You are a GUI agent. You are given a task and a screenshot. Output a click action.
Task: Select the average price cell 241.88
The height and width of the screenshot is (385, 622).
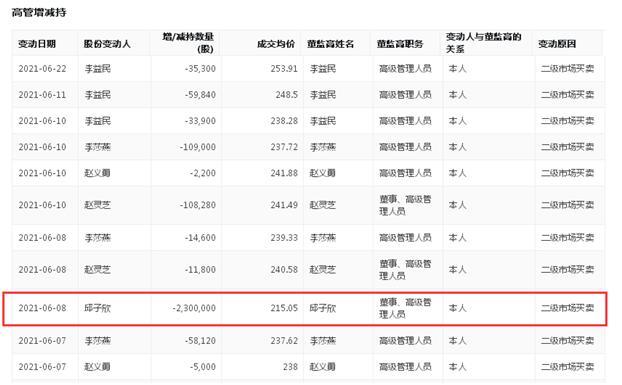284,173
